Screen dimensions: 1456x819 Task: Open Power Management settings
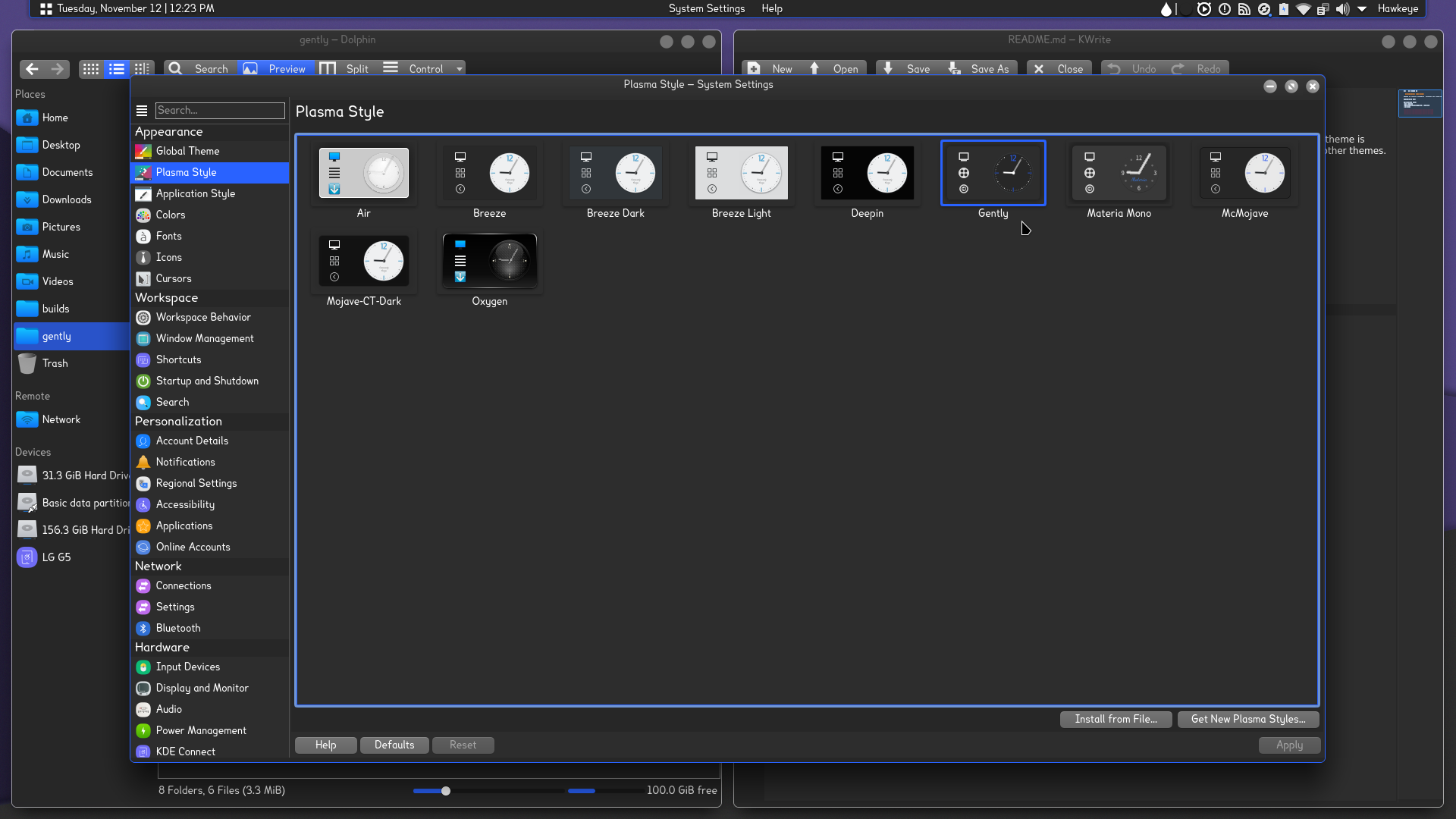(x=209, y=730)
